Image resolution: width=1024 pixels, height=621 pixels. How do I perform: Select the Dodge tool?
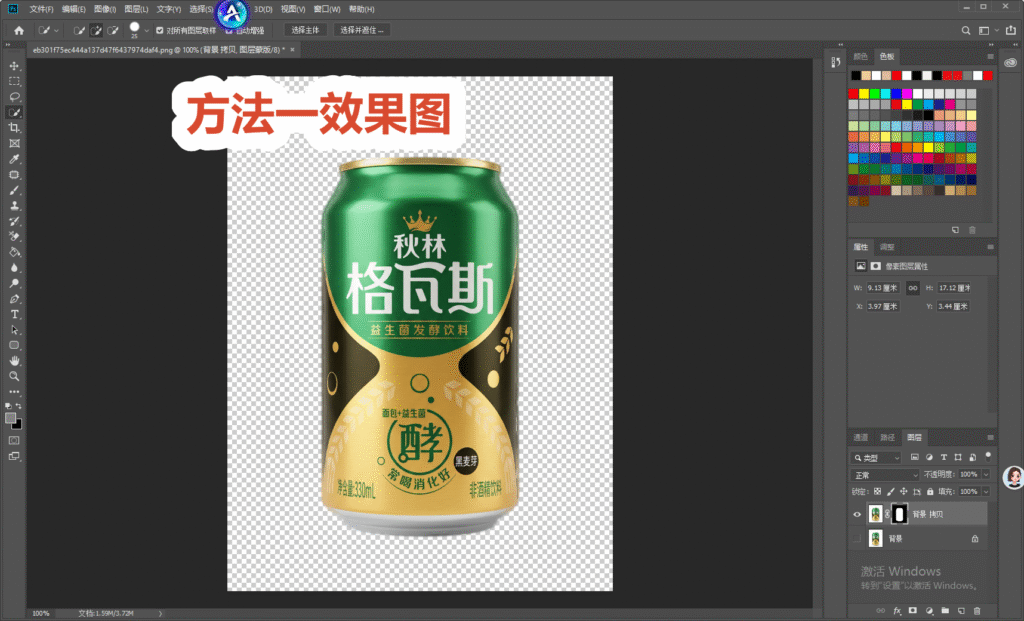14,283
